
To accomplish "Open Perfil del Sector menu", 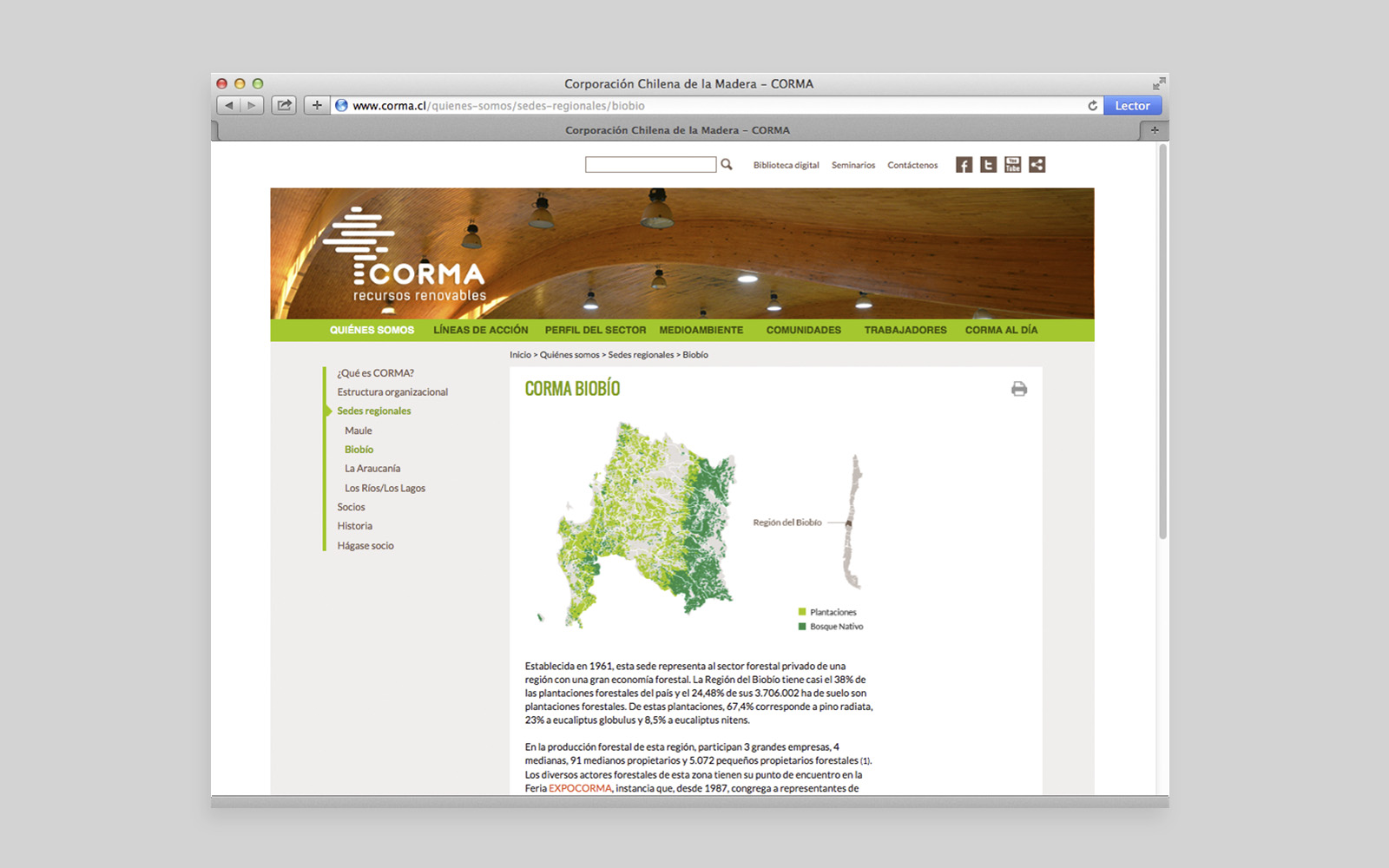I will coord(596,330).
